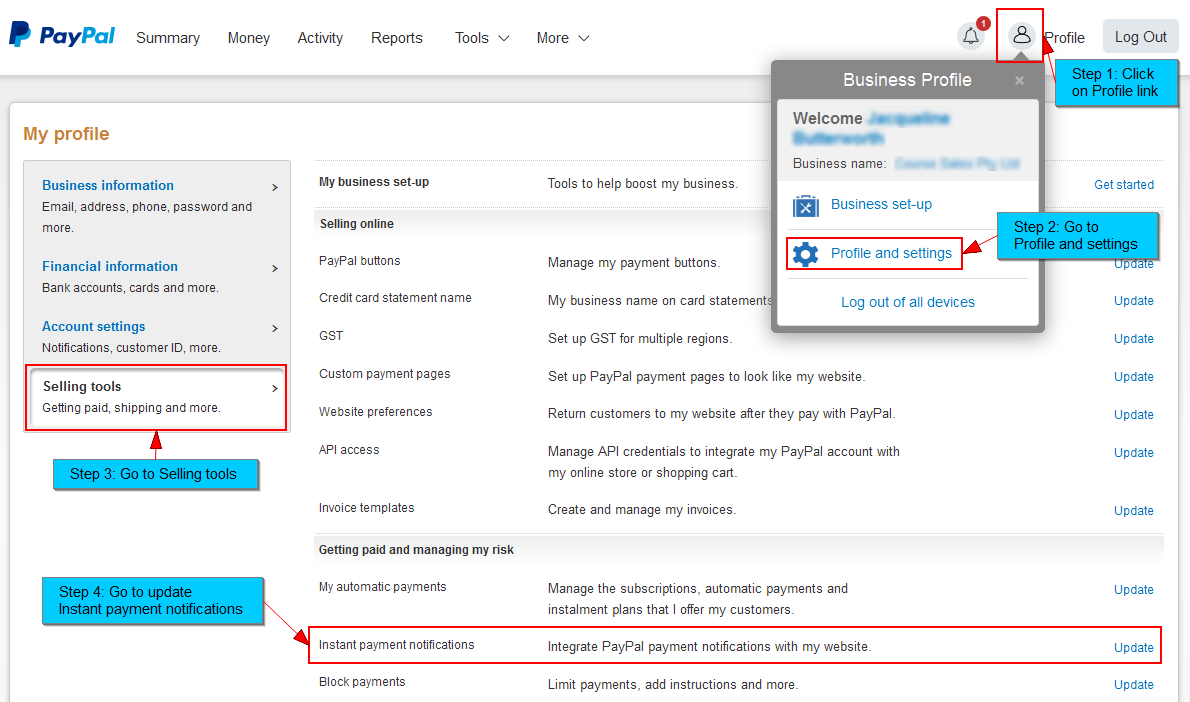The width and height of the screenshot is (1190, 702).
Task: Click the PayPal buttons row label
Action: pos(360,261)
